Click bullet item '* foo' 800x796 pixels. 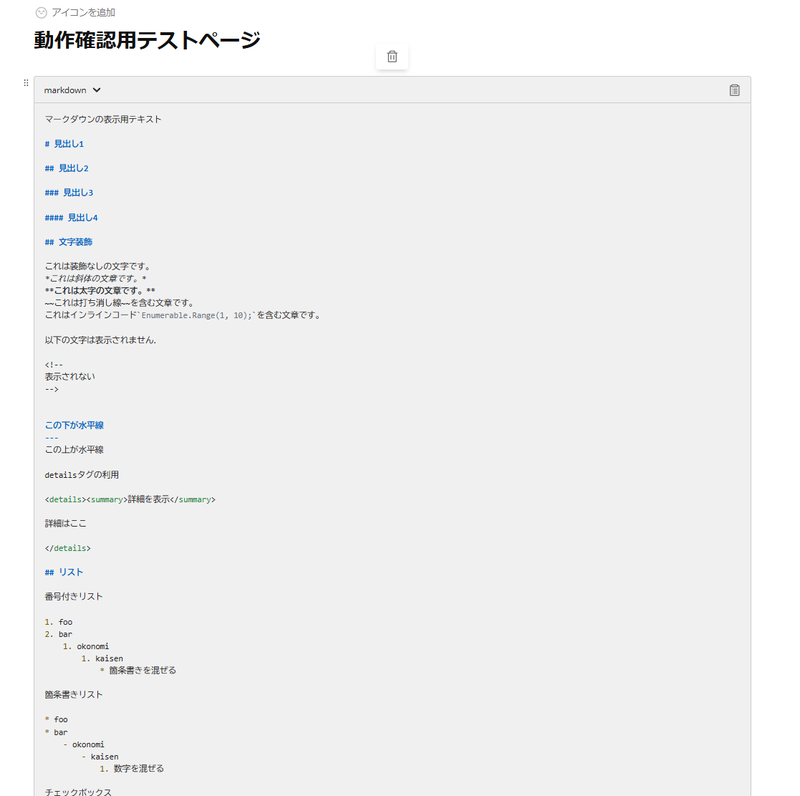coord(56,719)
